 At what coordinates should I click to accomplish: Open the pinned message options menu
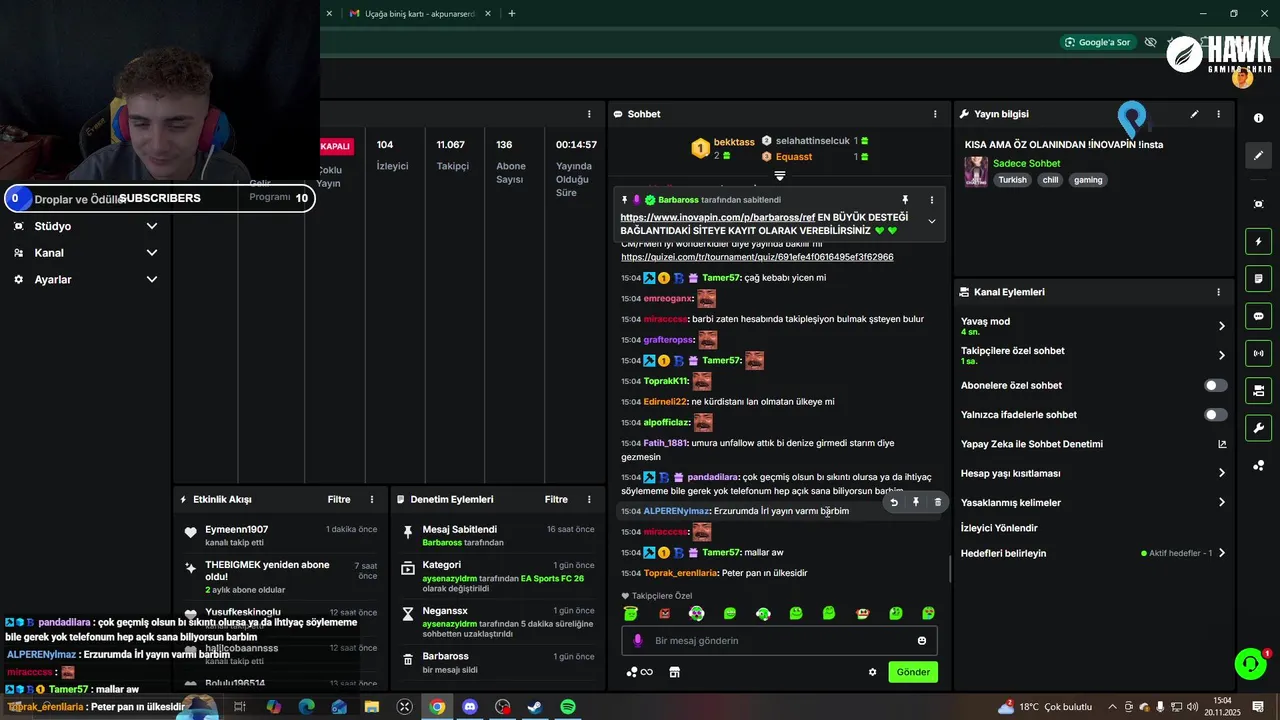[x=932, y=200]
